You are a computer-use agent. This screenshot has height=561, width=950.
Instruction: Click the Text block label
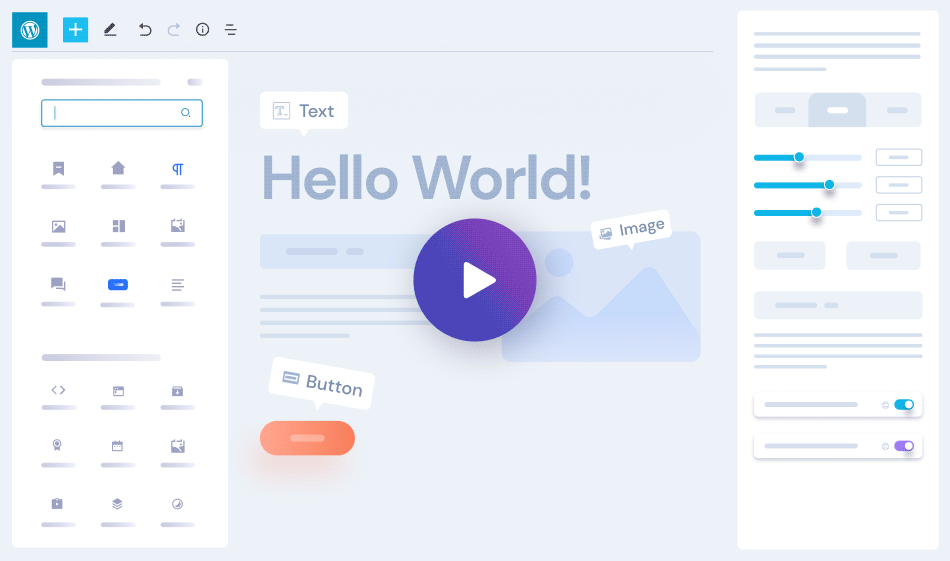304,111
